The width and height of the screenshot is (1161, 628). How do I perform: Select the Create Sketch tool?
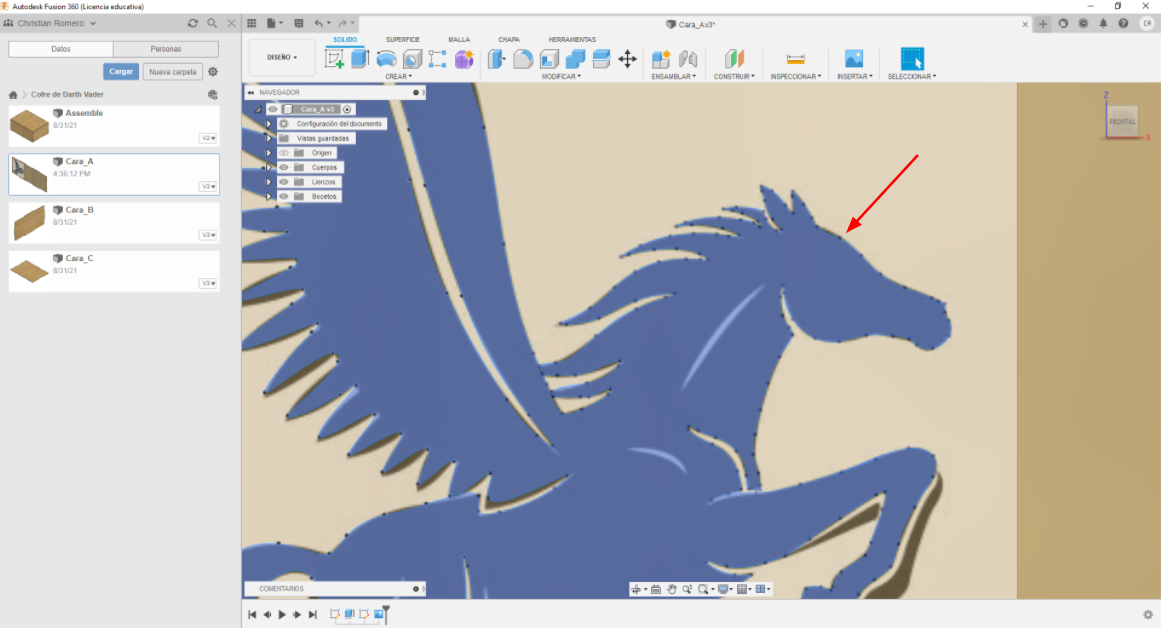point(335,59)
